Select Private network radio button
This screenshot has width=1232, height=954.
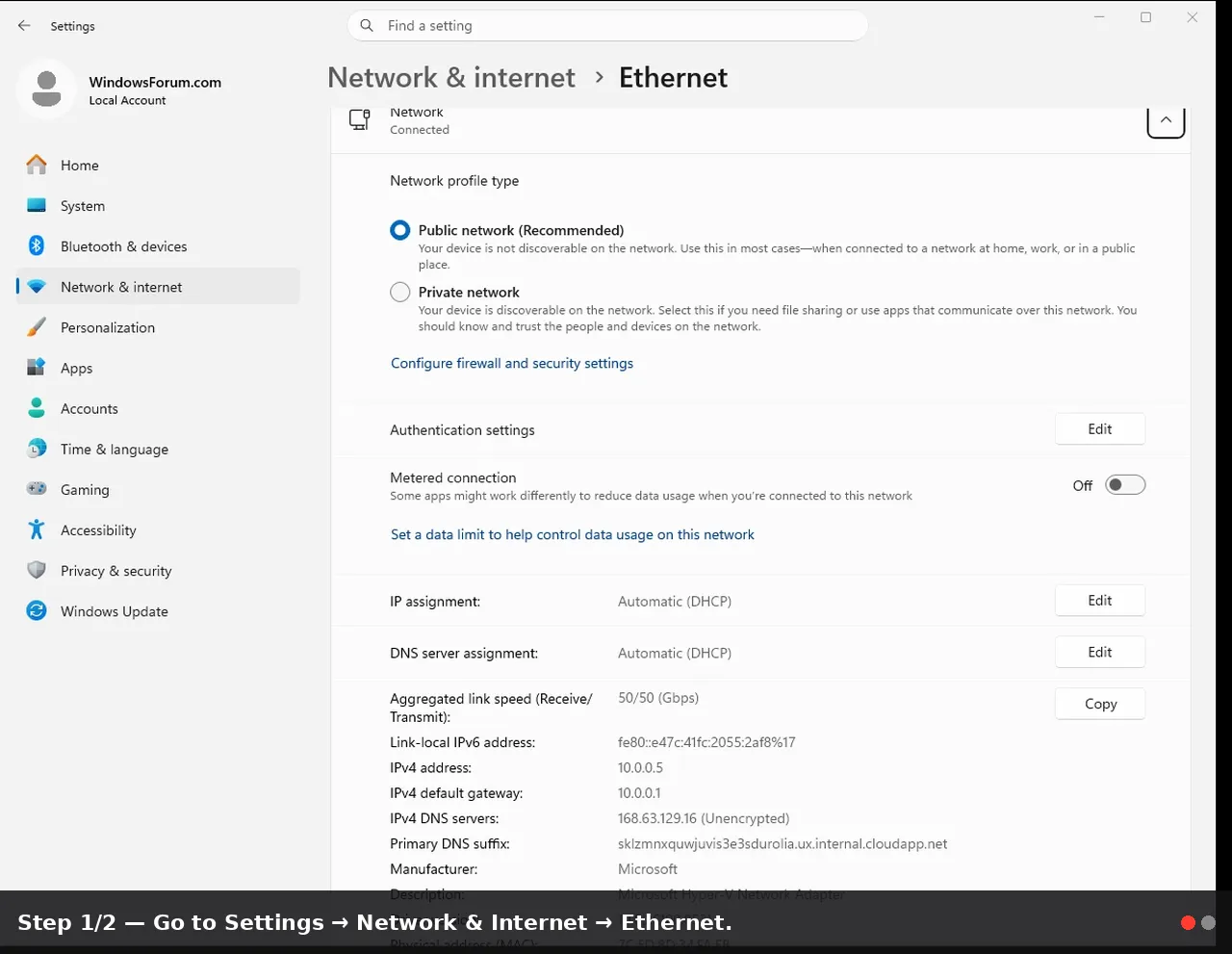pos(400,292)
